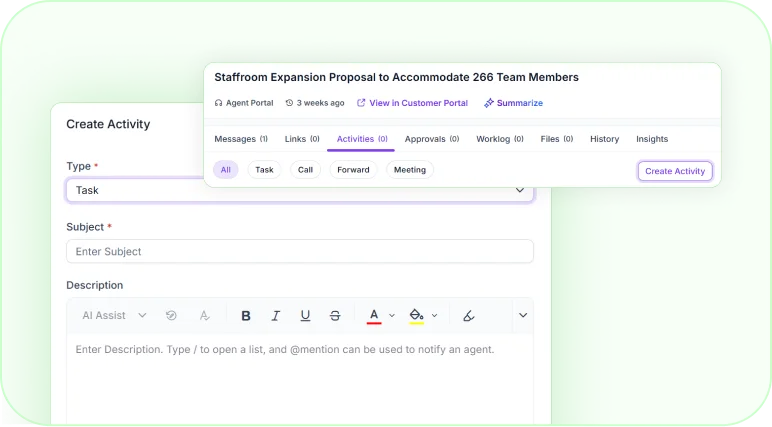Apply strikethrough formatting to description text
This screenshot has width=772, height=427.
(335, 316)
